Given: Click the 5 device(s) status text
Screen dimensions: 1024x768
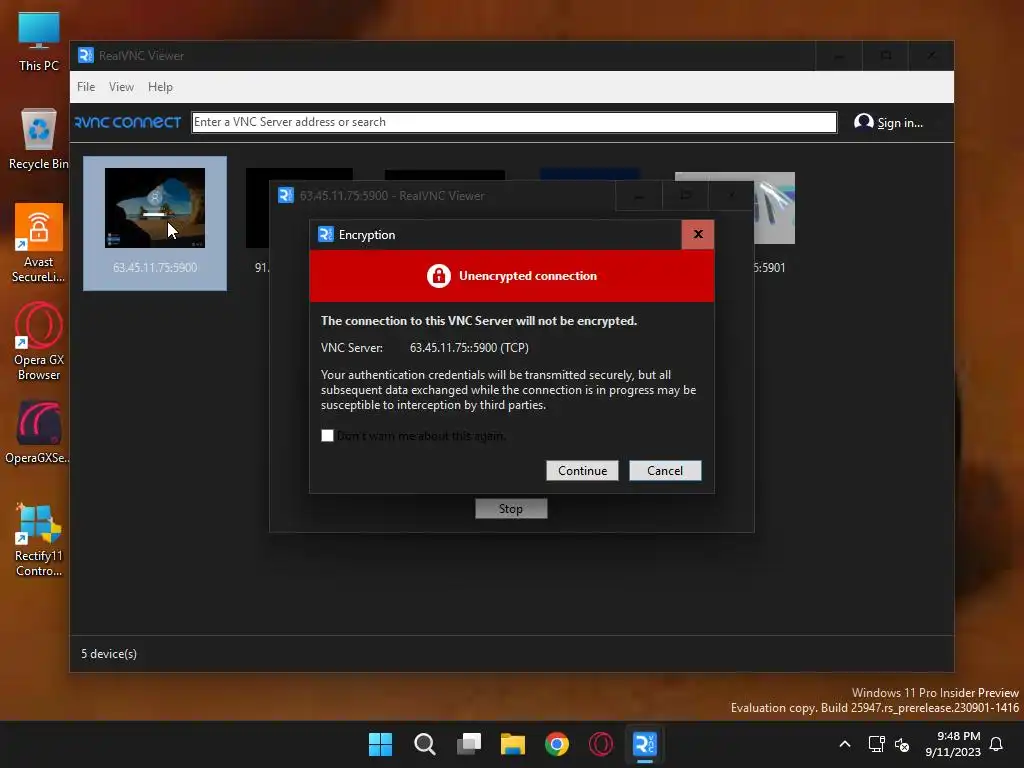Looking at the screenshot, I should tap(109, 654).
